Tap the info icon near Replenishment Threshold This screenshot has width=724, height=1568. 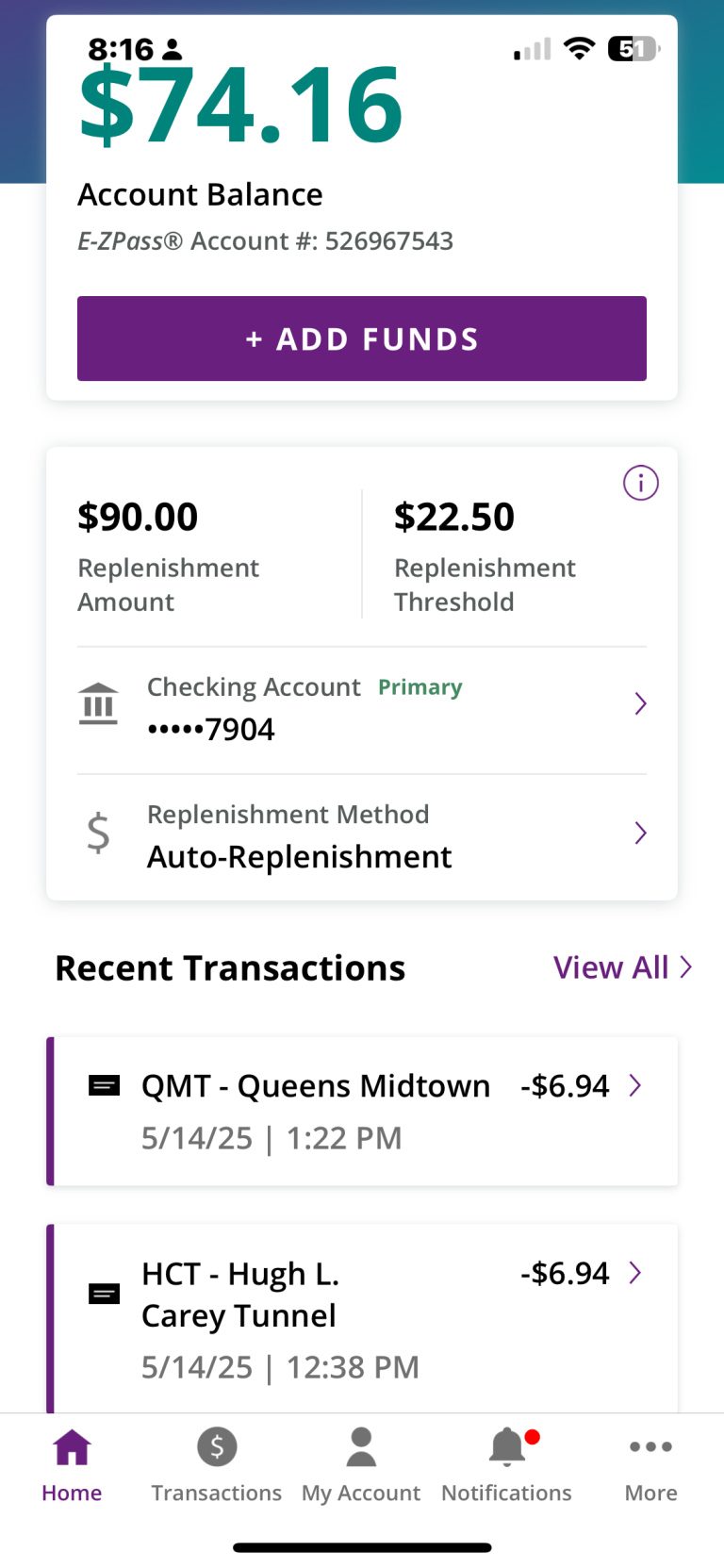(x=641, y=483)
